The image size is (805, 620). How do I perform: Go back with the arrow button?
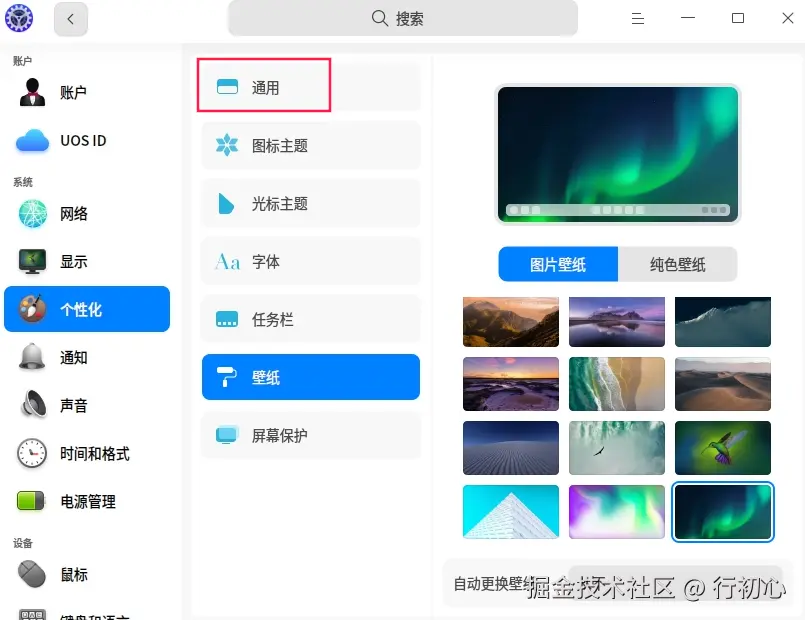click(x=70, y=19)
